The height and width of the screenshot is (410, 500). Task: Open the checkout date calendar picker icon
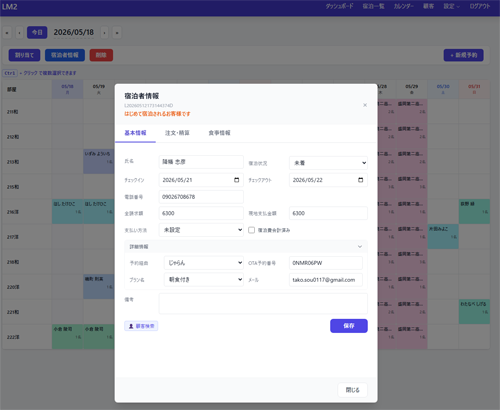coord(361,180)
